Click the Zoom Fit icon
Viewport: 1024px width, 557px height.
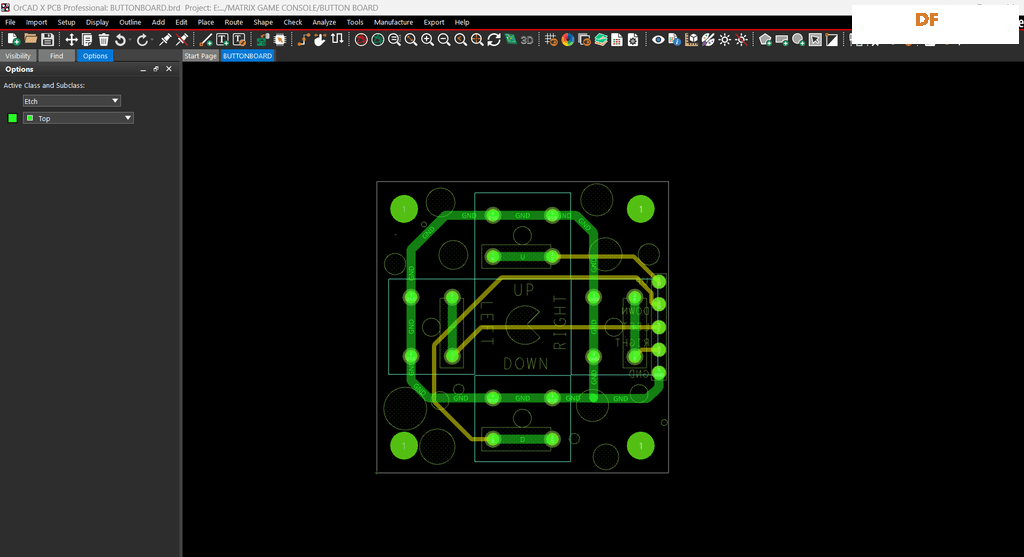coord(411,40)
